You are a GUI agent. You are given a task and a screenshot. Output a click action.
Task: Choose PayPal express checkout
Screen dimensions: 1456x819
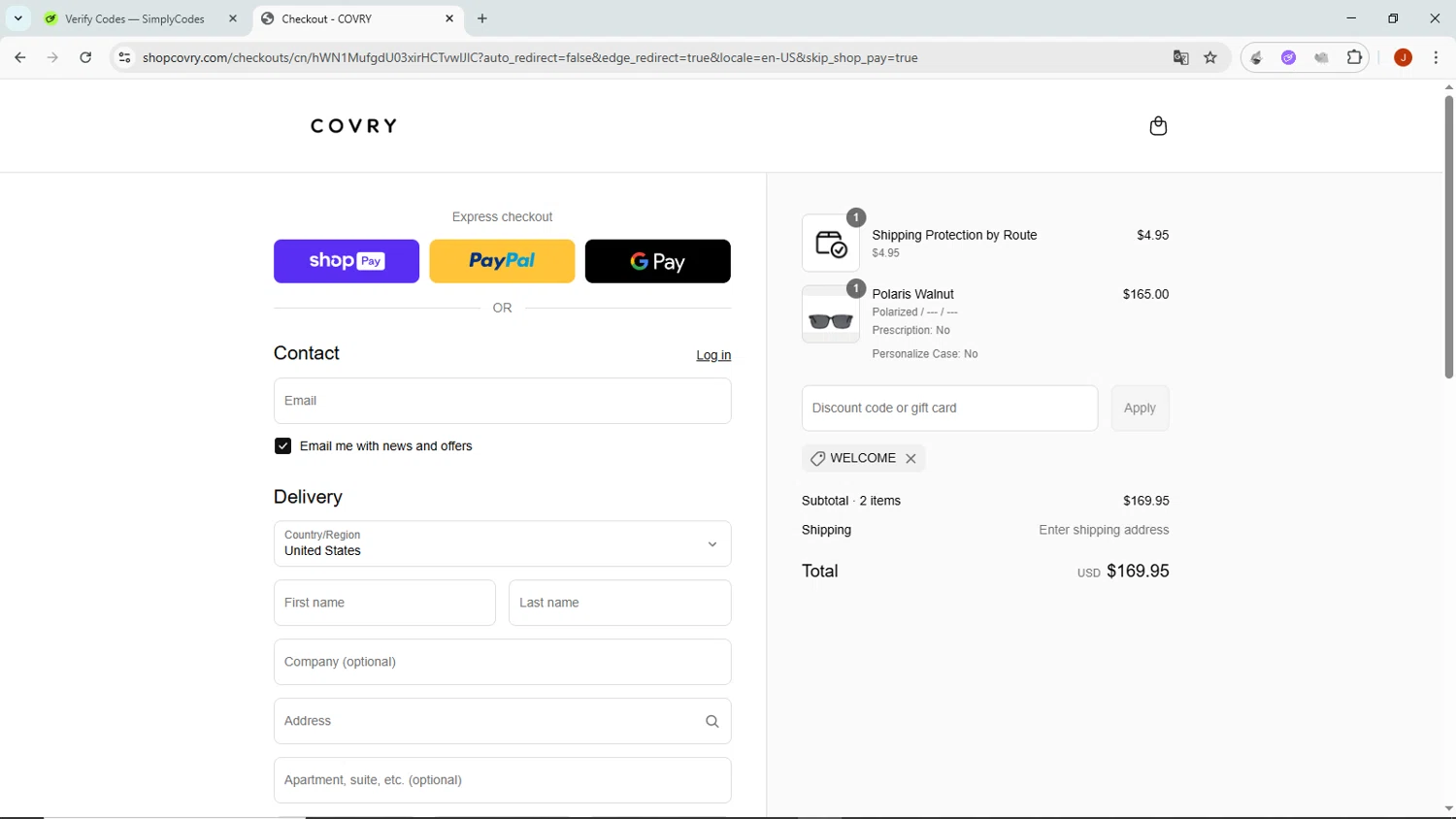tap(502, 261)
